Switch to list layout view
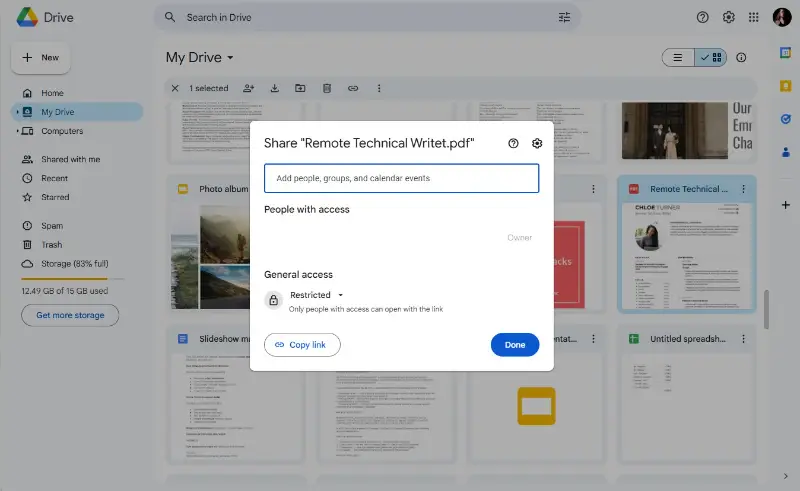 (x=678, y=58)
